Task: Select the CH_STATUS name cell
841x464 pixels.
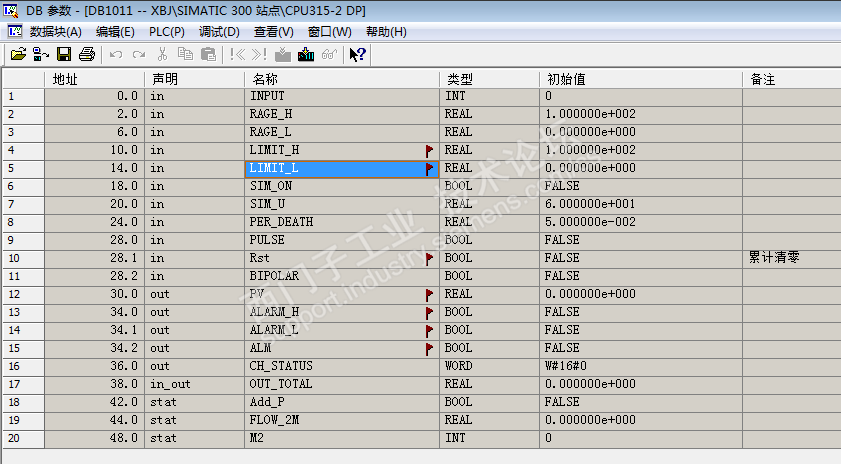Action: pyautogui.click(x=342, y=366)
